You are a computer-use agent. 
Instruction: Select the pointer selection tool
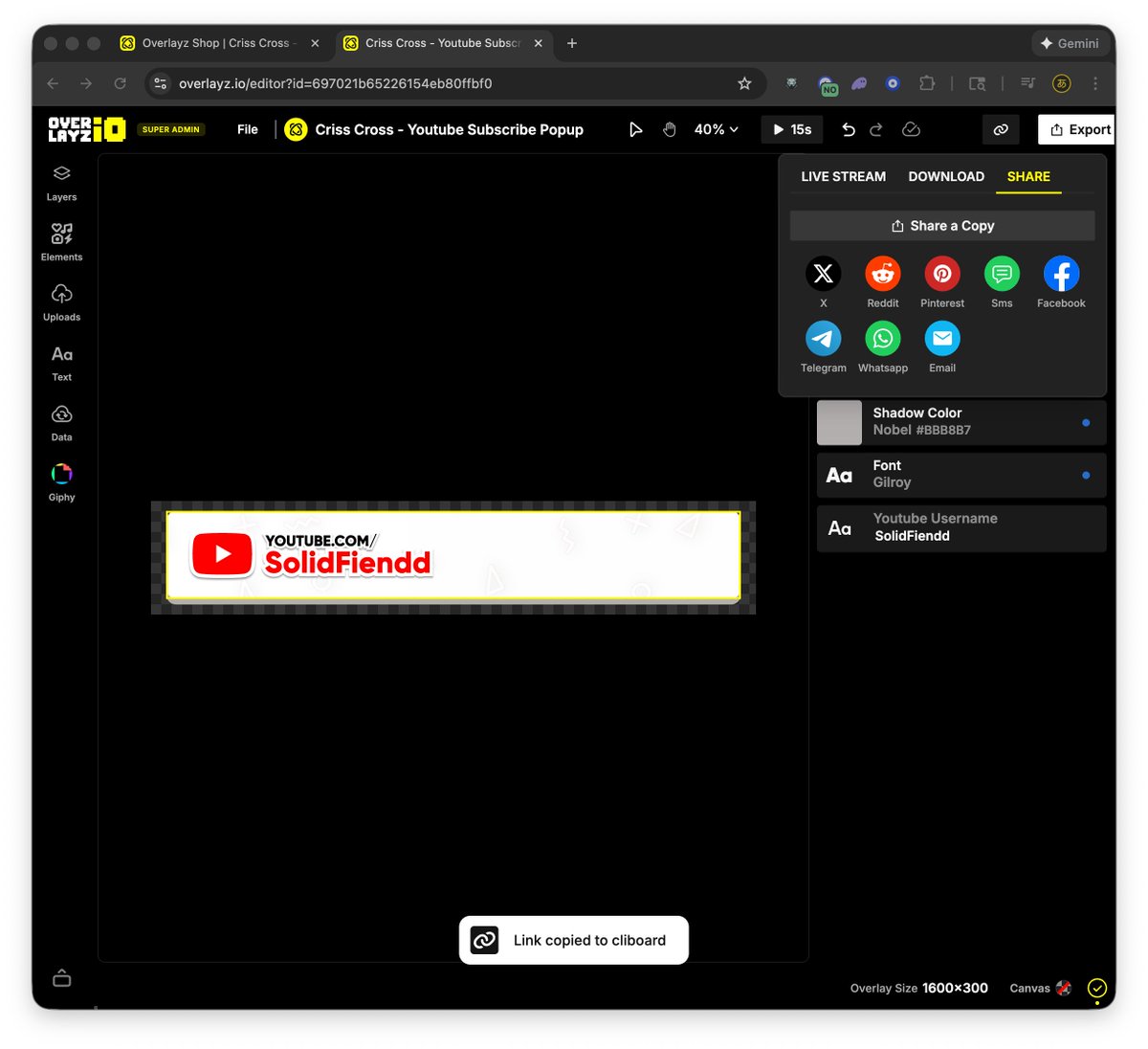[x=635, y=129]
